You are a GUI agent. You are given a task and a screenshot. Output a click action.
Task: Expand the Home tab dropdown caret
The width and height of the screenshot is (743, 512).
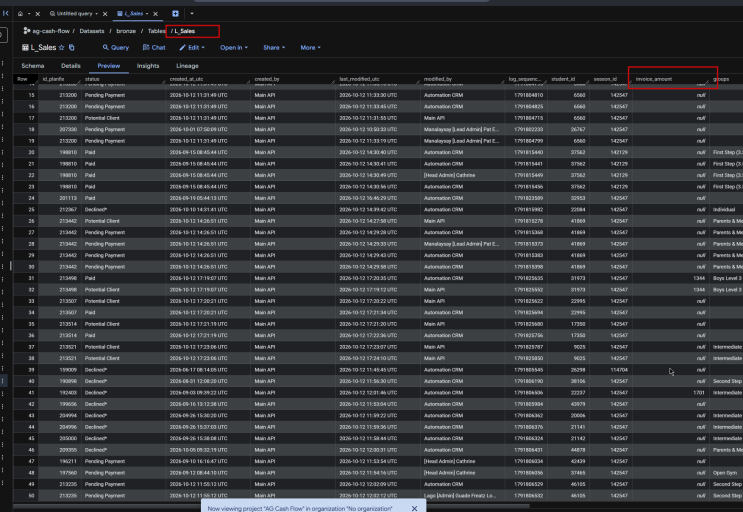point(29,14)
